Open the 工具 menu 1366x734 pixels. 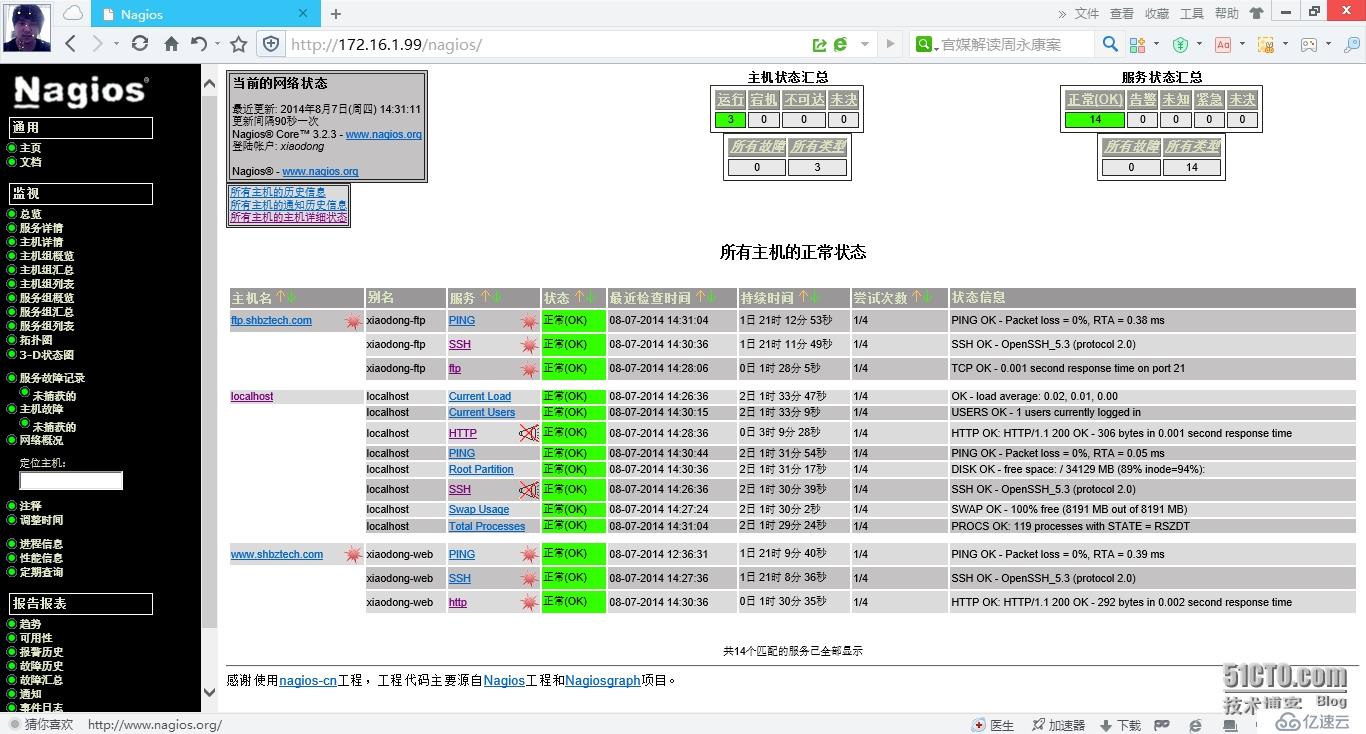[1192, 14]
